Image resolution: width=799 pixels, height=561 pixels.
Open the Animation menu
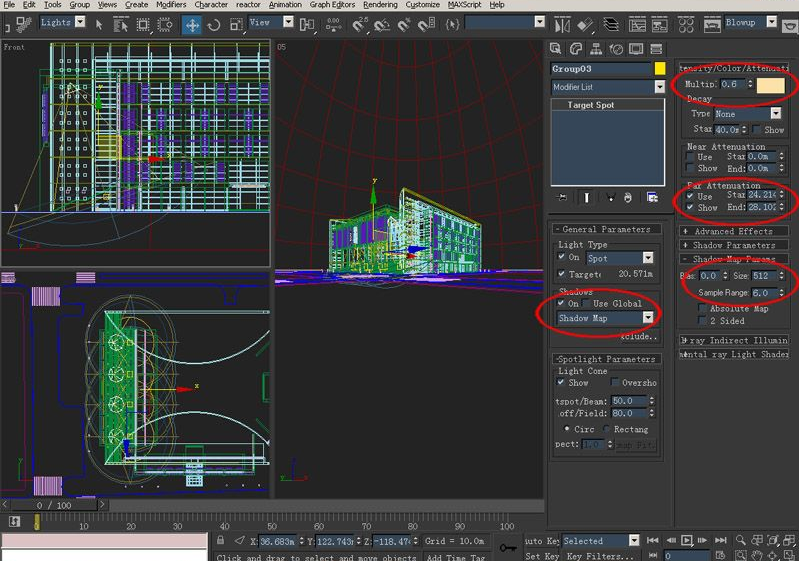coord(285,5)
